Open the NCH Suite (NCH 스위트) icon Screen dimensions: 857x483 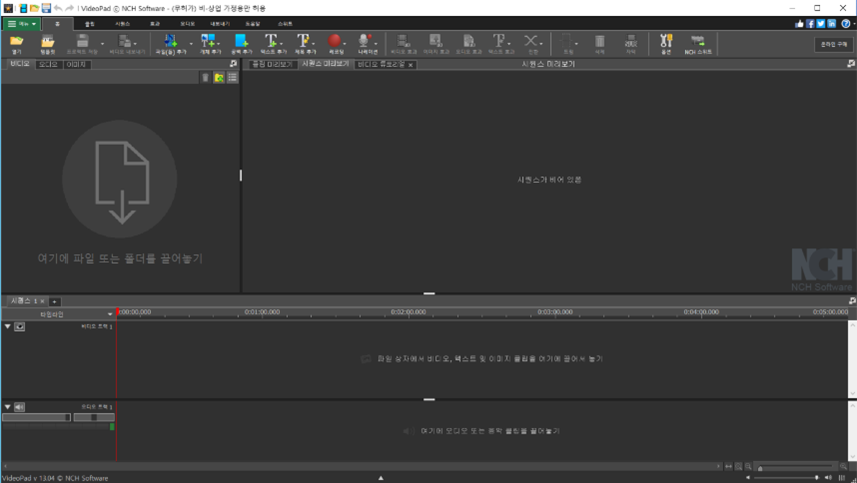coord(698,41)
